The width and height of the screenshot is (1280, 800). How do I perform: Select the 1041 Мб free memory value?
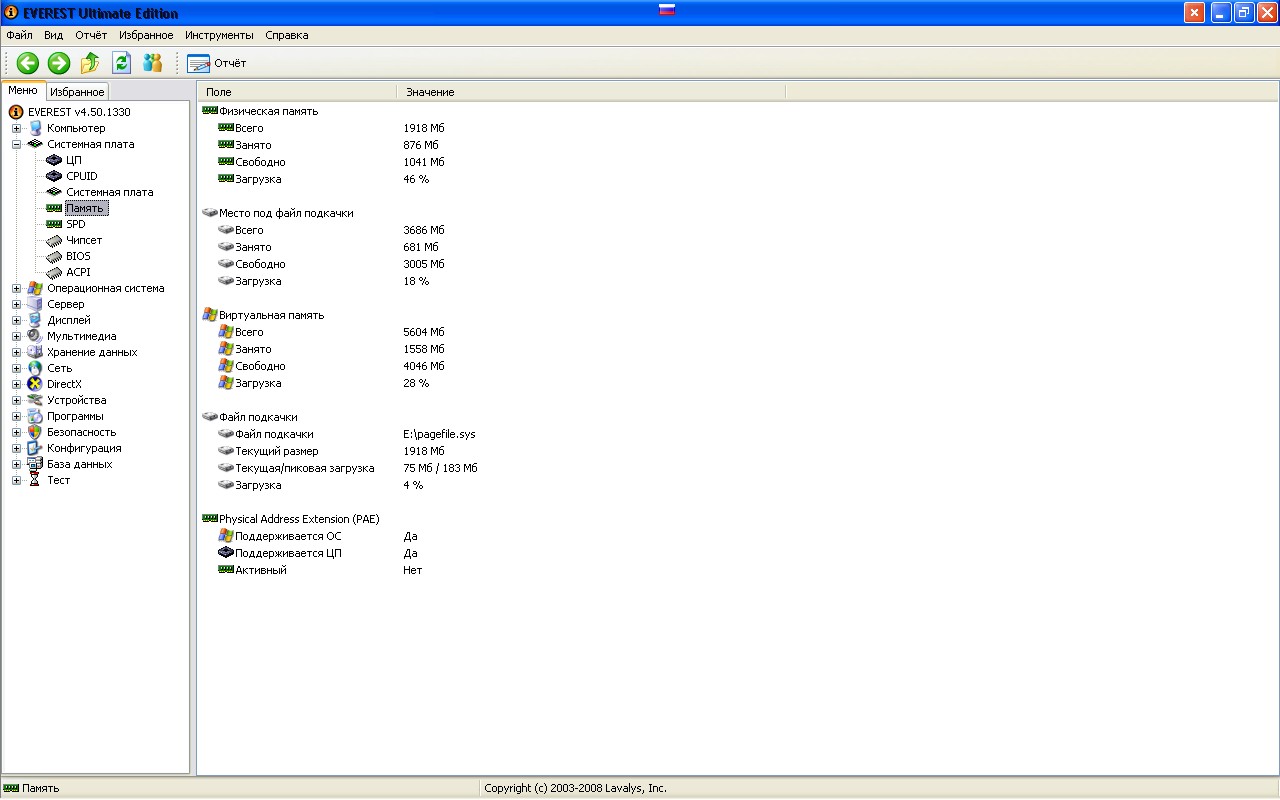[x=424, y=162]
